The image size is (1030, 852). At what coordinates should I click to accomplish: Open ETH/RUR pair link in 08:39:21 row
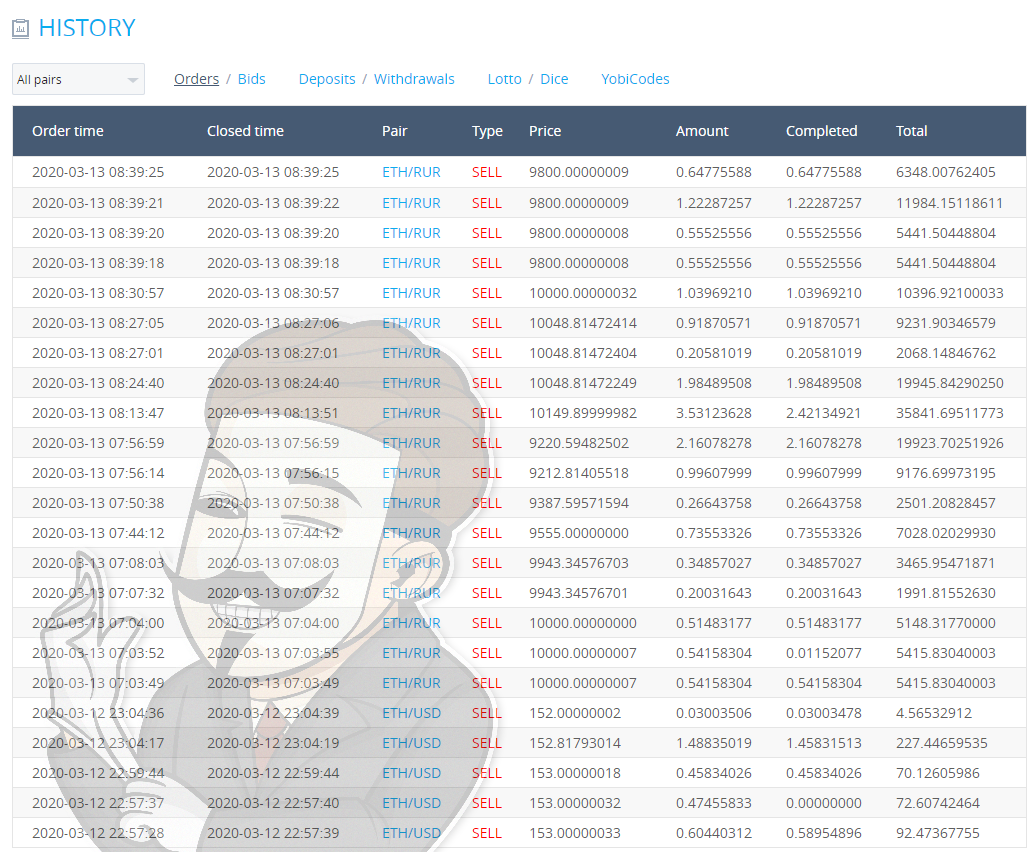(x=411, y=203)
